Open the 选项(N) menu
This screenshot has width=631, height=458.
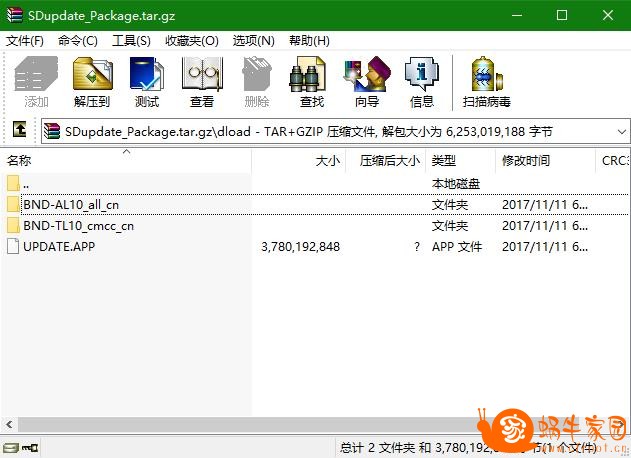[x=254, y=41]
